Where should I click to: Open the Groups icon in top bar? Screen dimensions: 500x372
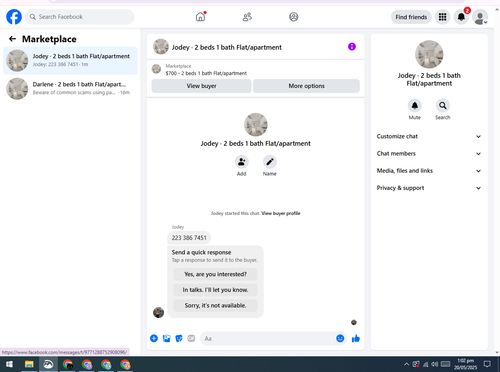294,17
